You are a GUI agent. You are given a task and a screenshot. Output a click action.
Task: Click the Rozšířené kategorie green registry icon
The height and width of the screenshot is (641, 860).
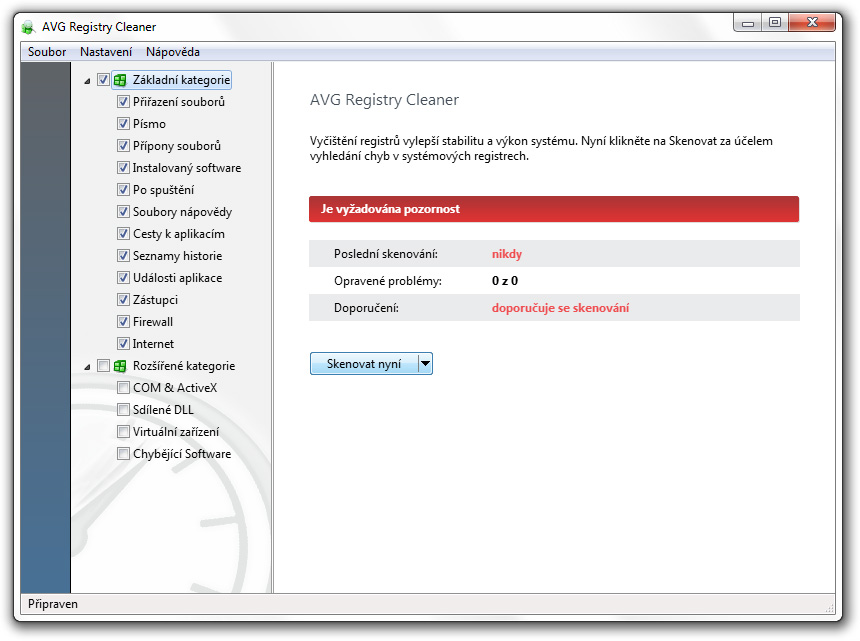[120, 366]
